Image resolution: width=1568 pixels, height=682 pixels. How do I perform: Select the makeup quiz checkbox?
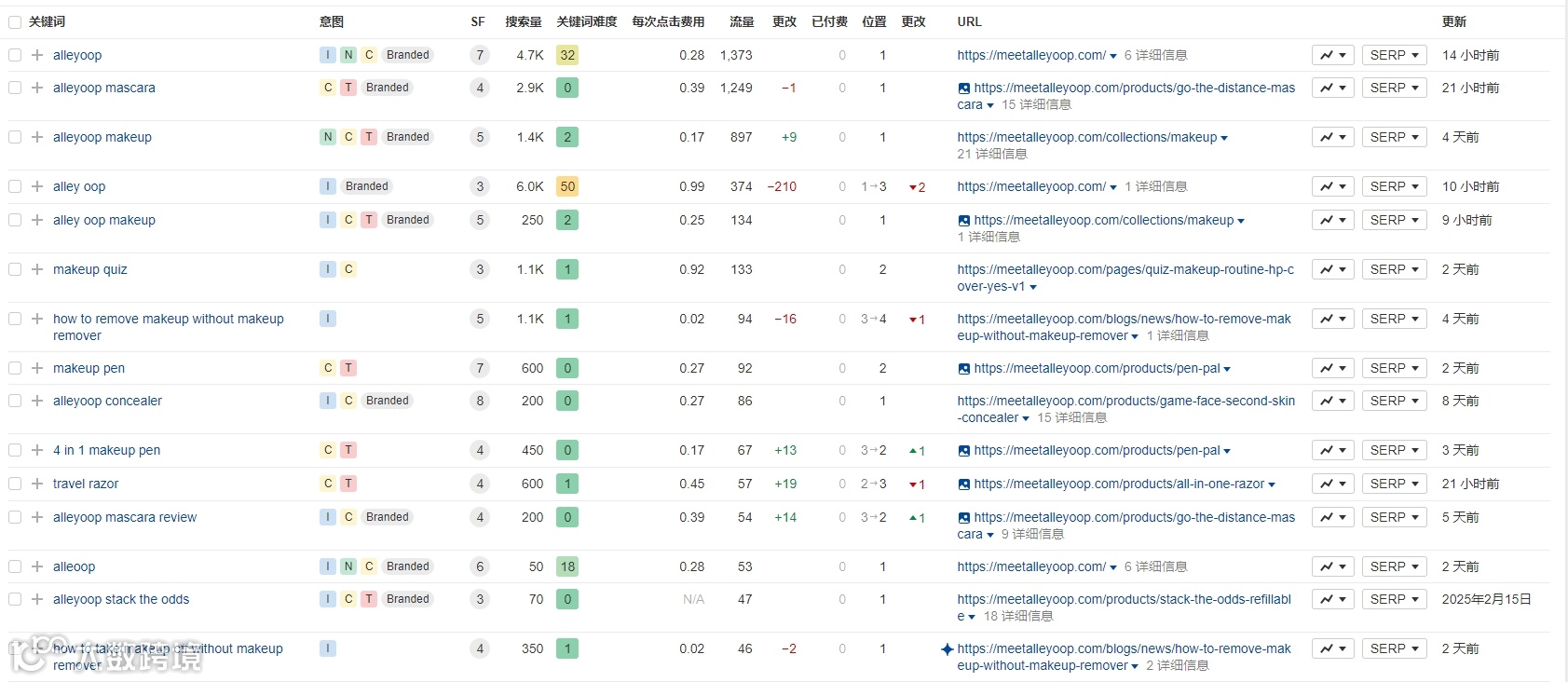coord(15,269)
